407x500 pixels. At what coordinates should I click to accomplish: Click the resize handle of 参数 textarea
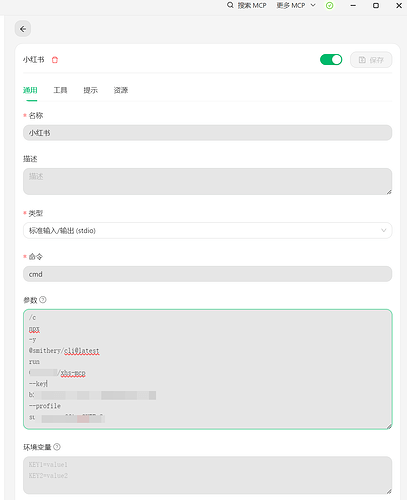click(389, 426)
